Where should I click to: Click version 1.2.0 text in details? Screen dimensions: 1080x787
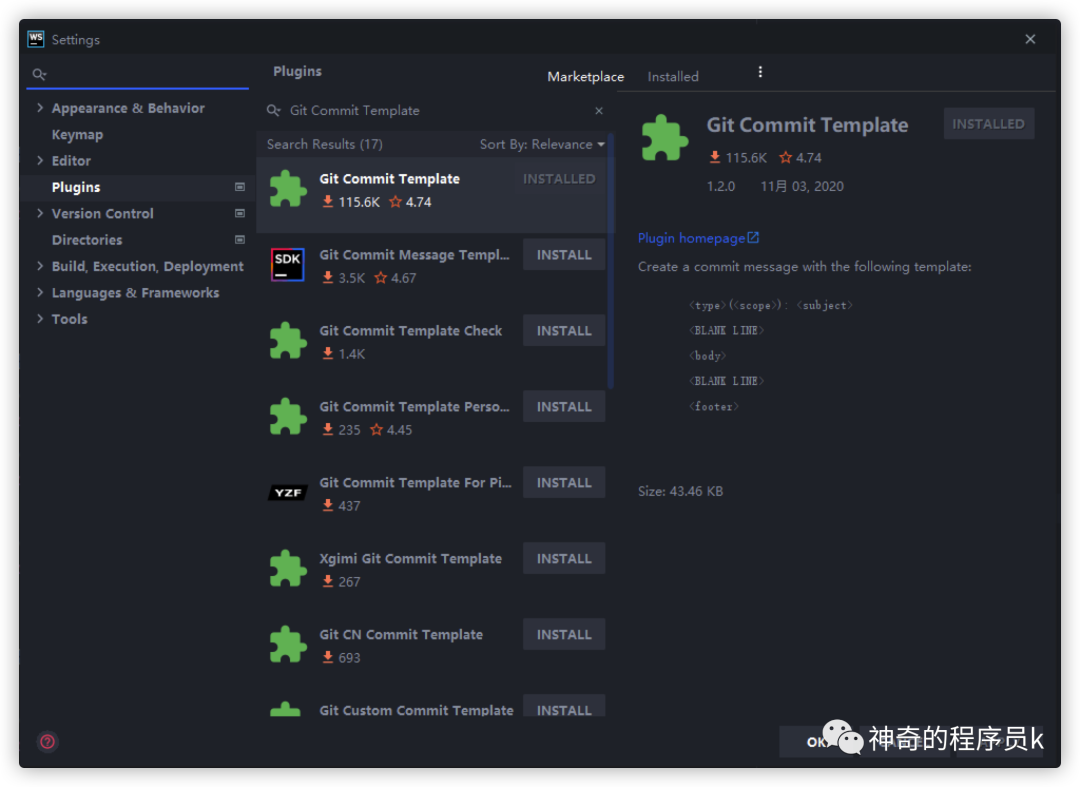pyautogui.click(x=720, y=186)
